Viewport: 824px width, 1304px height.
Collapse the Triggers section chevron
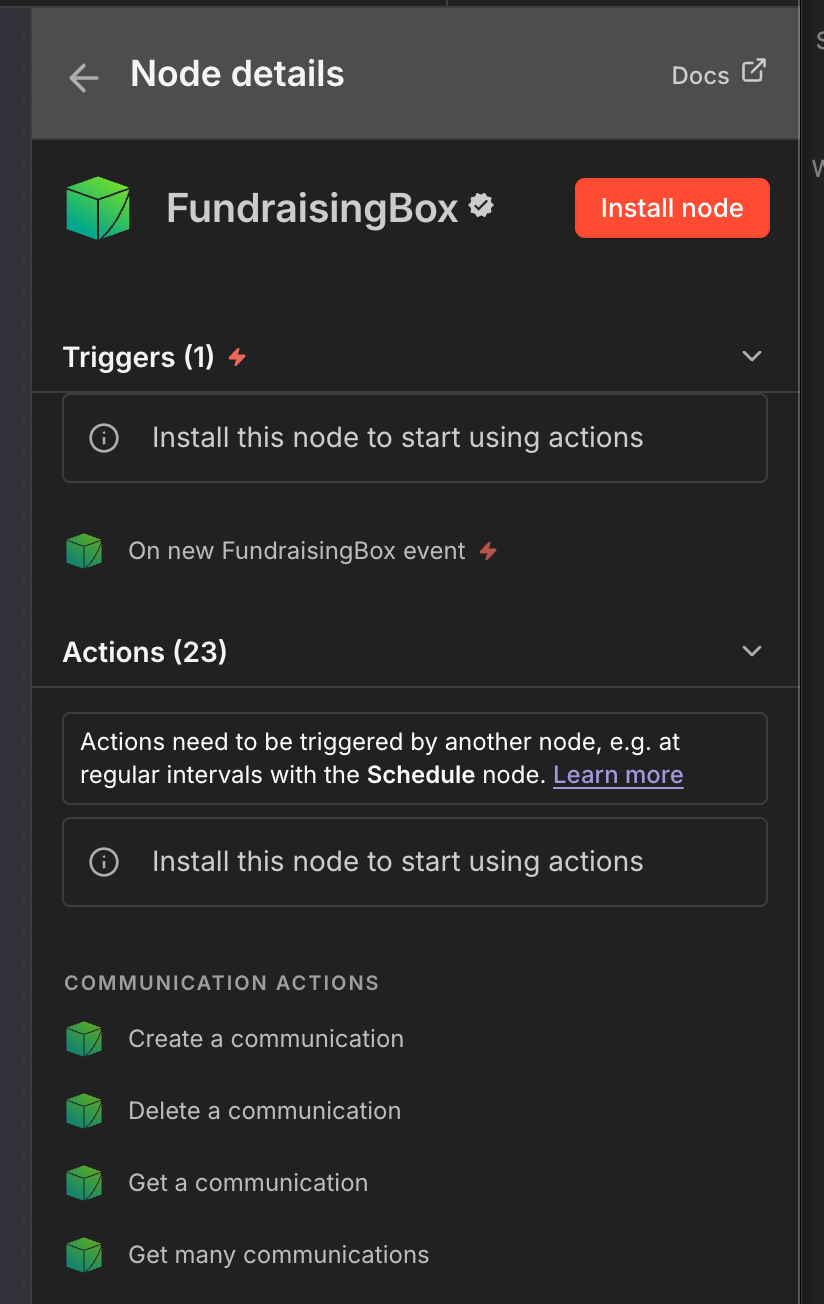point(752,356)
